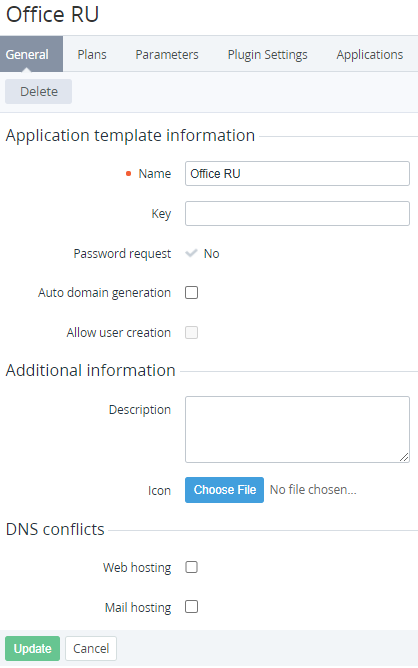This screenshot has height=668, width=418.
Task: Switch to the Plans tab
Action: pos(92,55)
